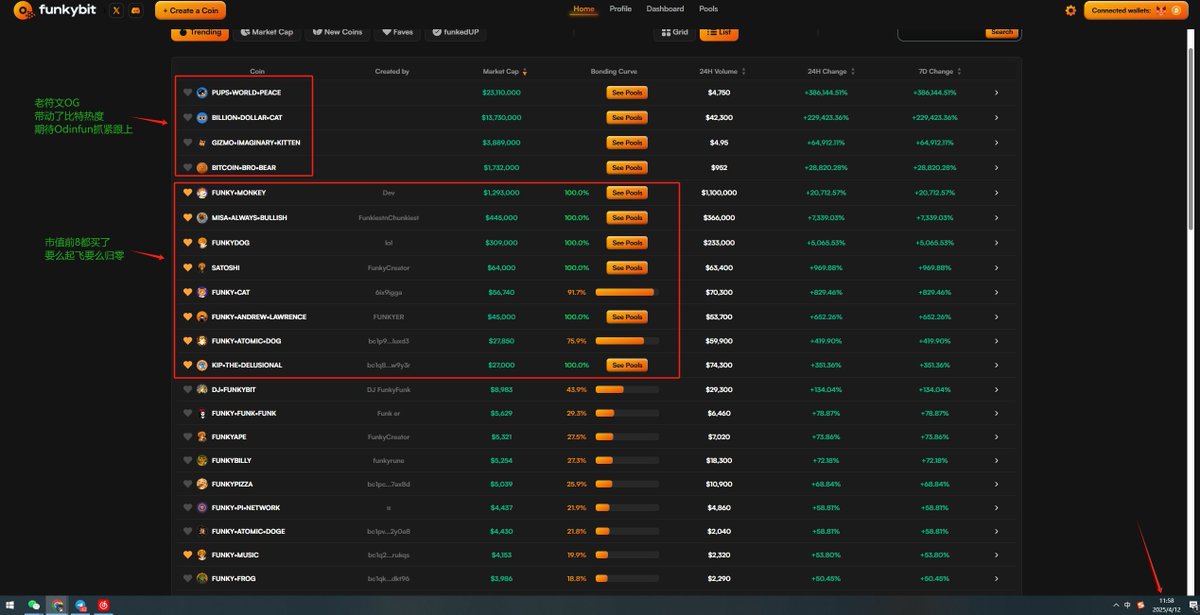1200x615 pixels.
Task: Click the GIZMO•IMAGINARY•KITTEN coin icon
Action: pos(202,142)
